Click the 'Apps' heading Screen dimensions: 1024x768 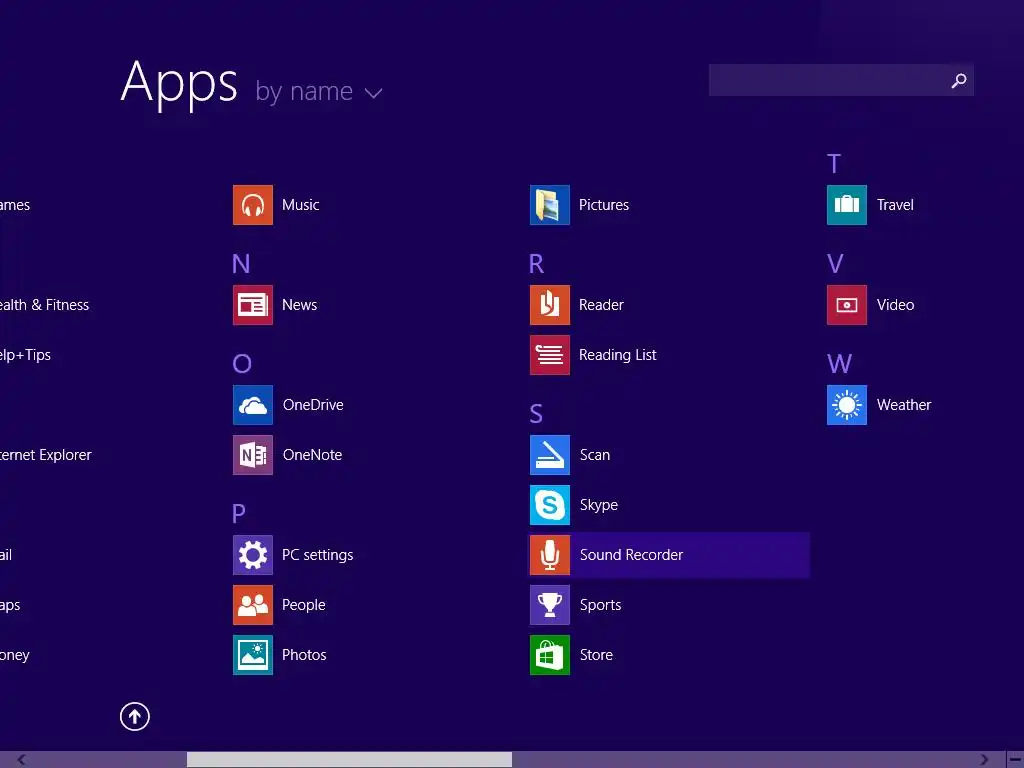pyautogui.click(x=179, y=84)
